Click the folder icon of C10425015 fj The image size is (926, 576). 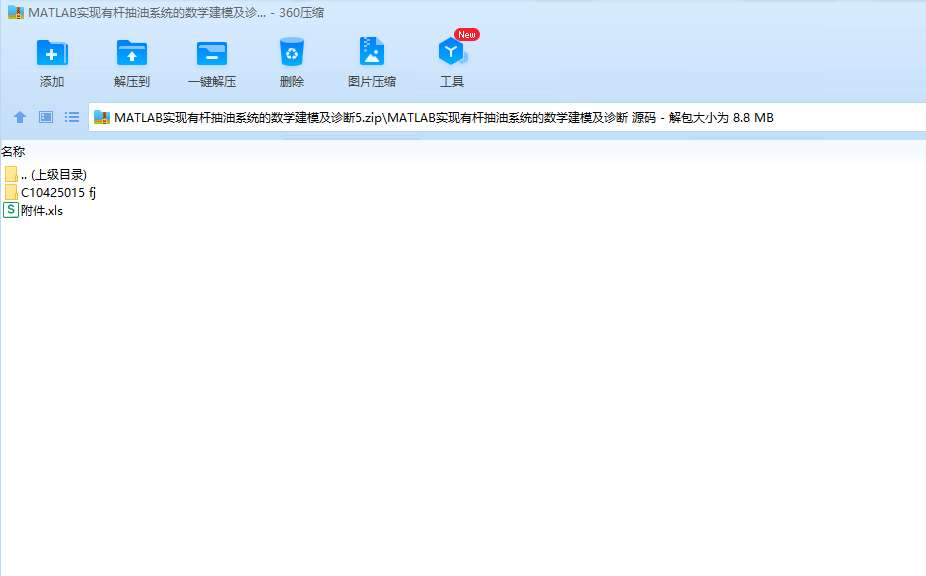pyautogui.click(x=11, y=193)
